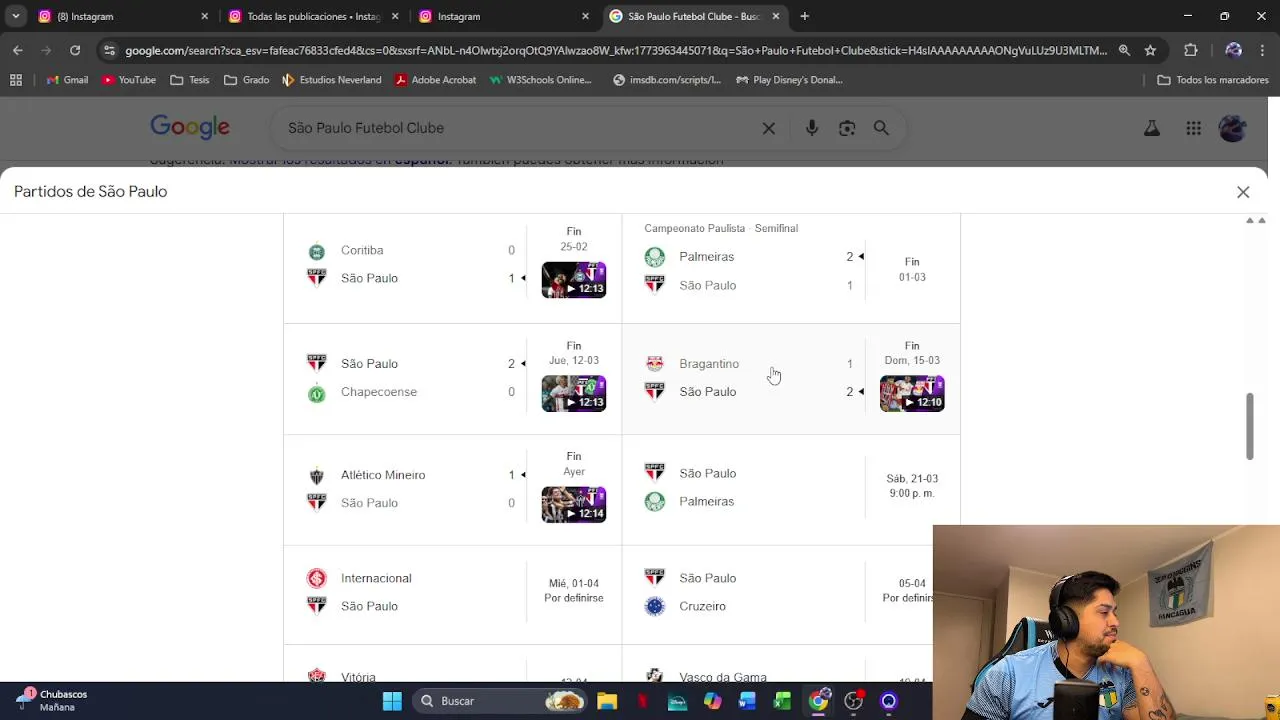The width and height of the screenshot is (1280, 720).
Task: Open the Gmail bookmark
Action: point(67,80)
